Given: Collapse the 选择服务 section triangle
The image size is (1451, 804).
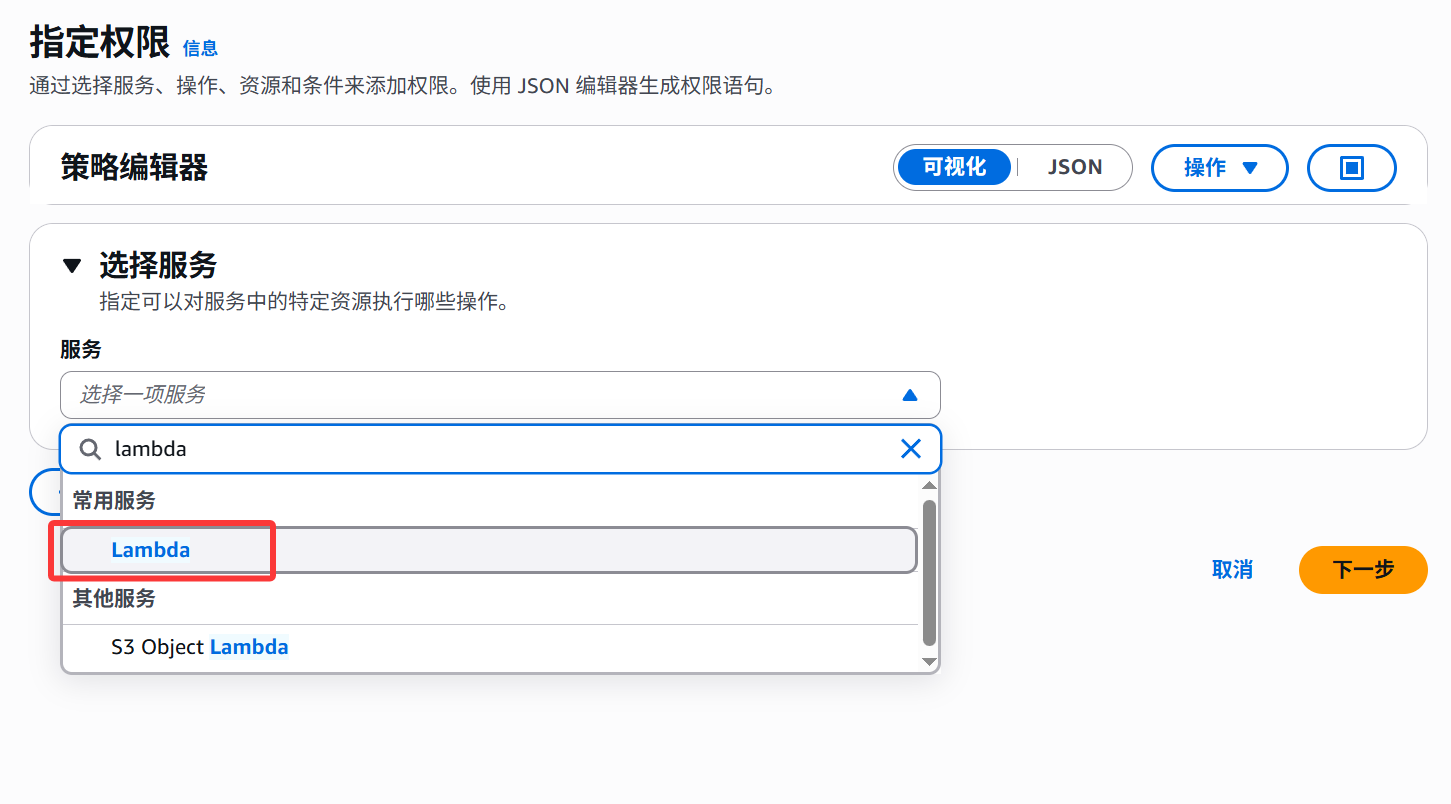Looking at the screenshot, I should tap(71, 265).
